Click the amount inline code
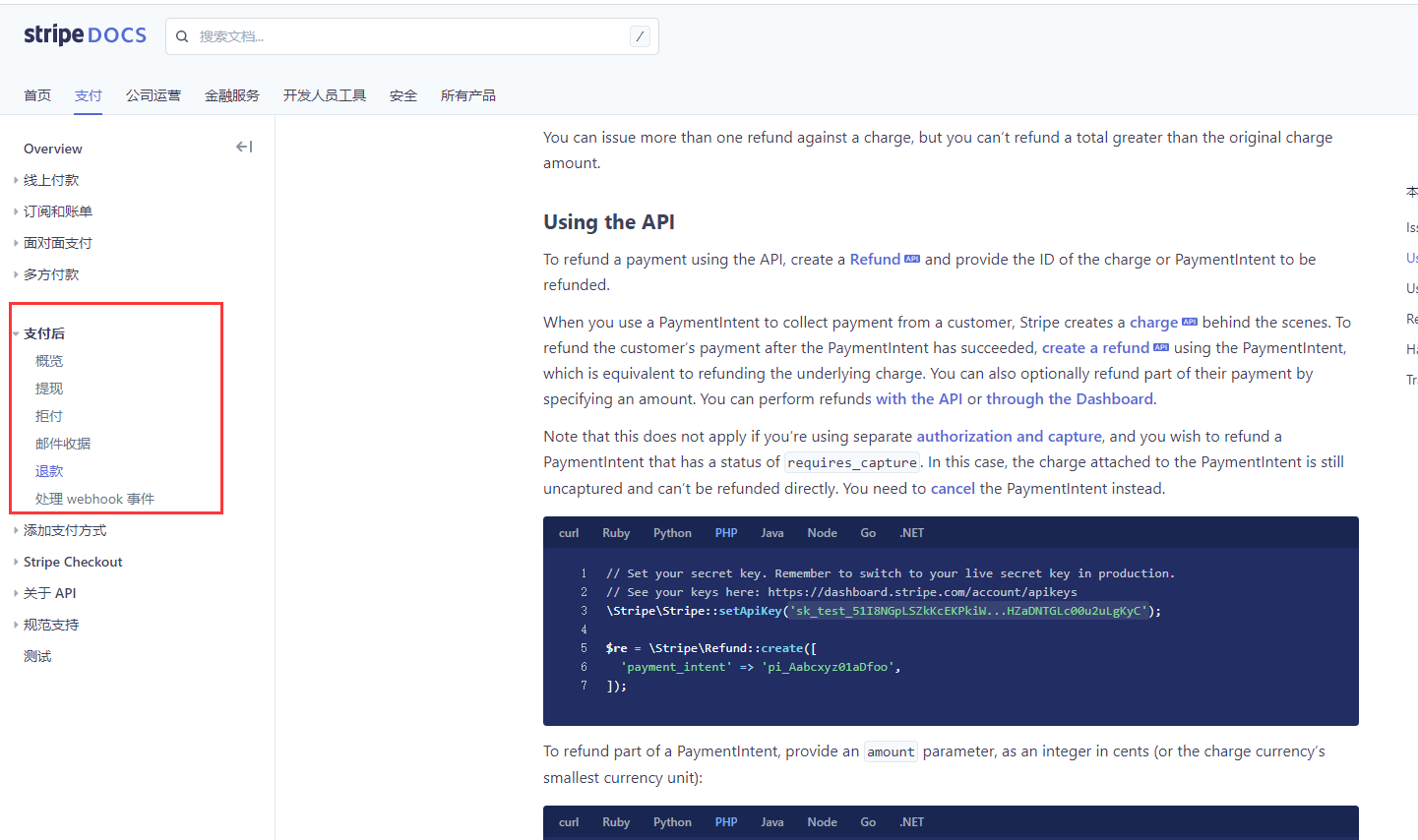This screenshot has height=840, width=1418. [x=891, y=751]
